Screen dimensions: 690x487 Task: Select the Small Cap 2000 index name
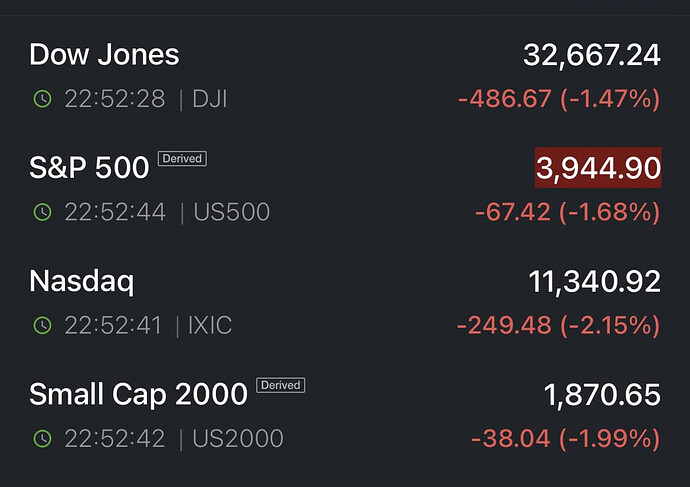coord(138,394)
